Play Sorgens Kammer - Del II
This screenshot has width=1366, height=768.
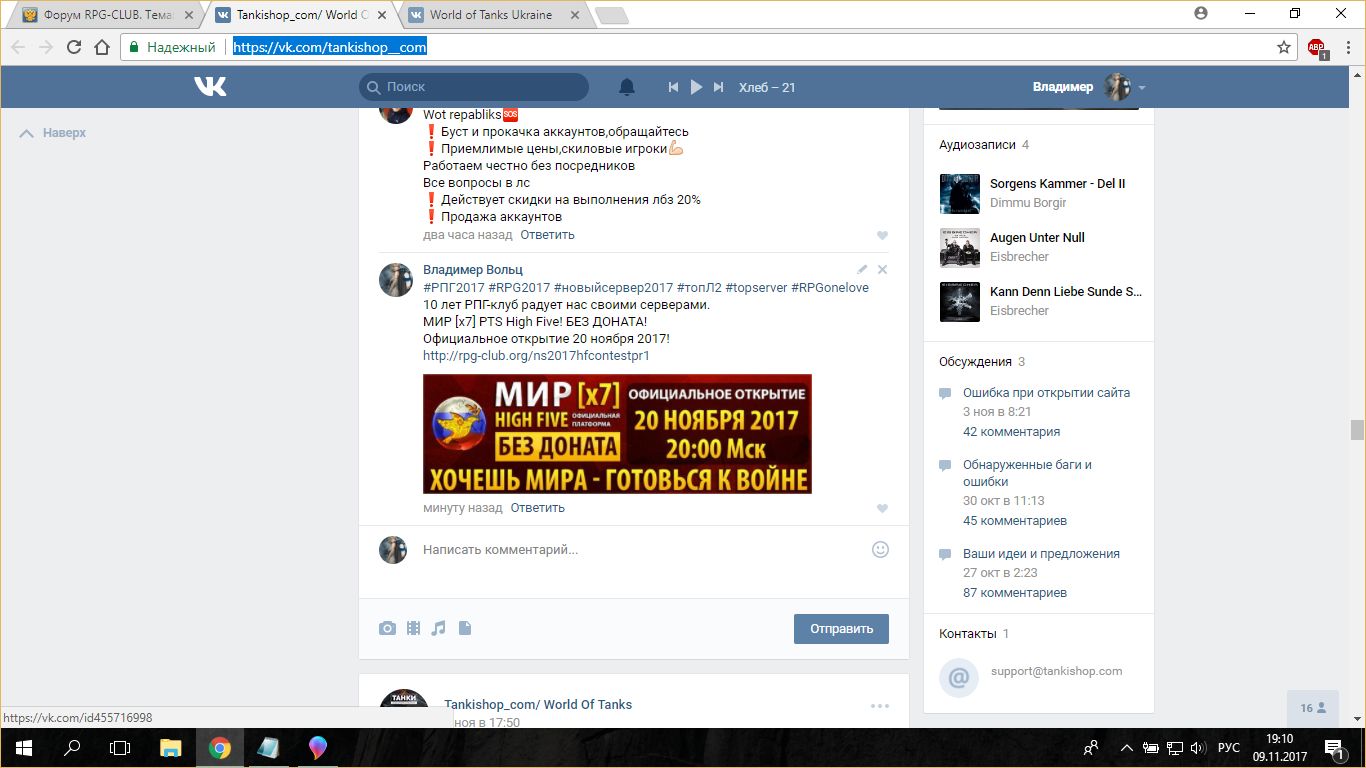(1058, 184)
